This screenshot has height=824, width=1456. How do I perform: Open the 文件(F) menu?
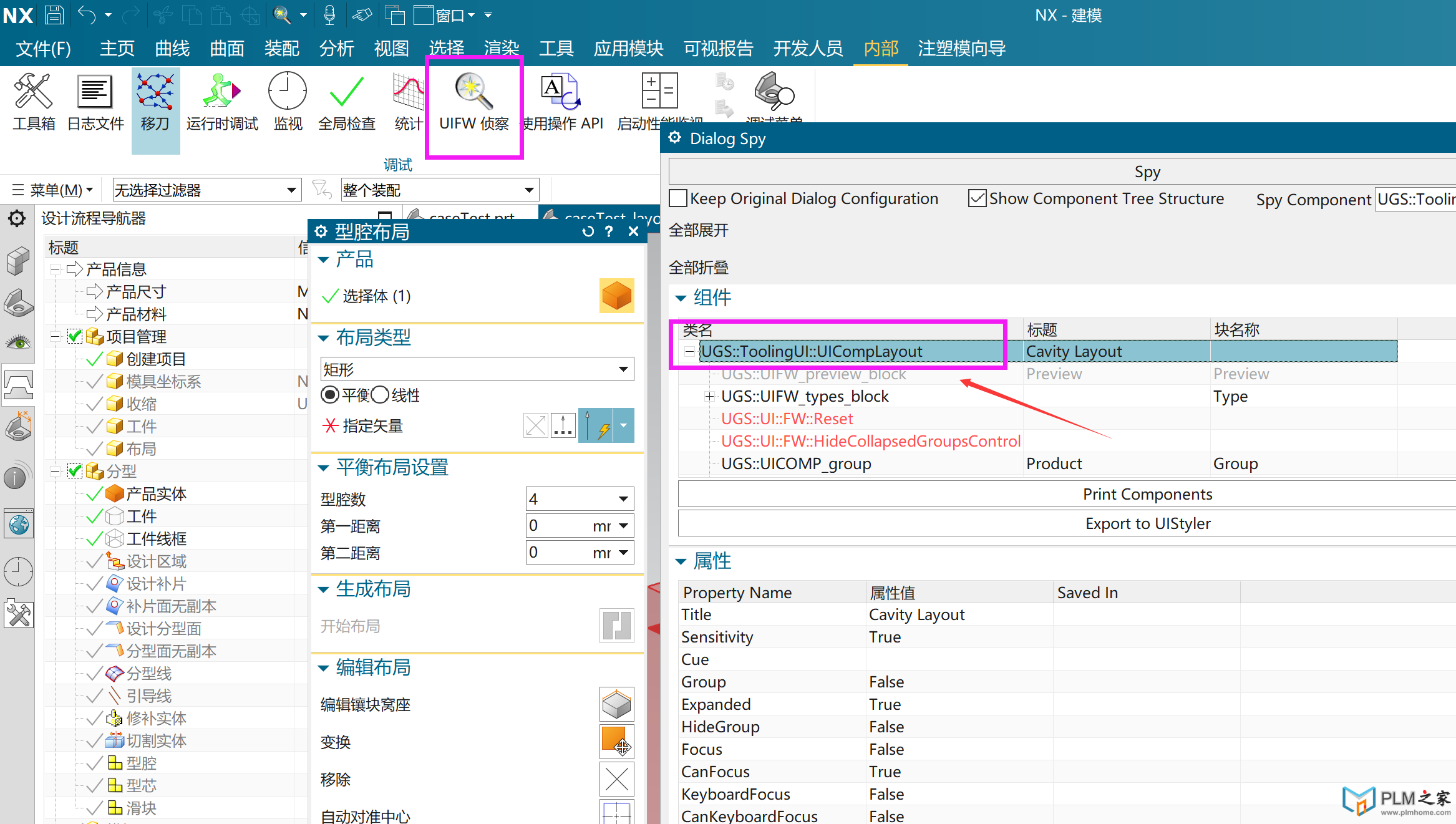tap(43, 48)
